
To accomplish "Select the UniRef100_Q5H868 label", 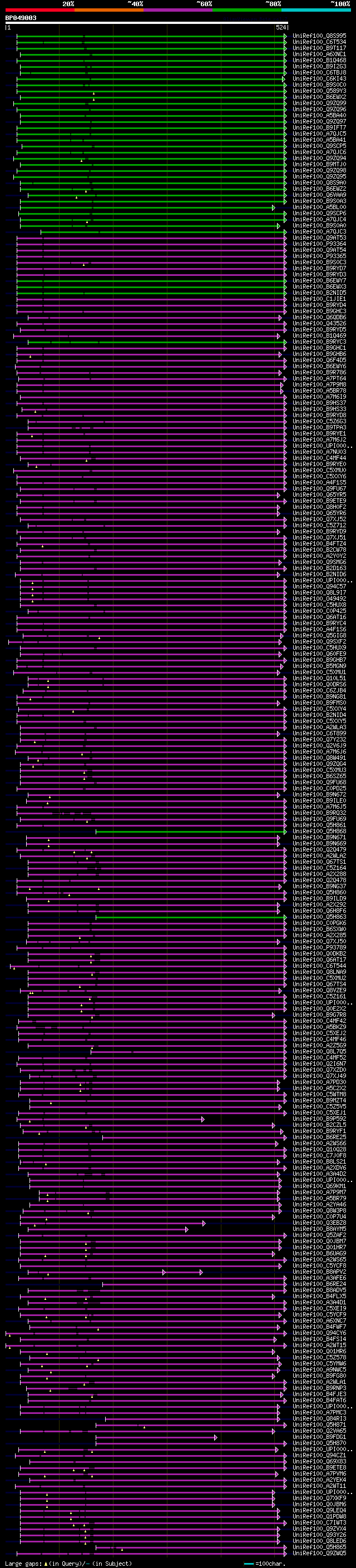I will 319,831.
